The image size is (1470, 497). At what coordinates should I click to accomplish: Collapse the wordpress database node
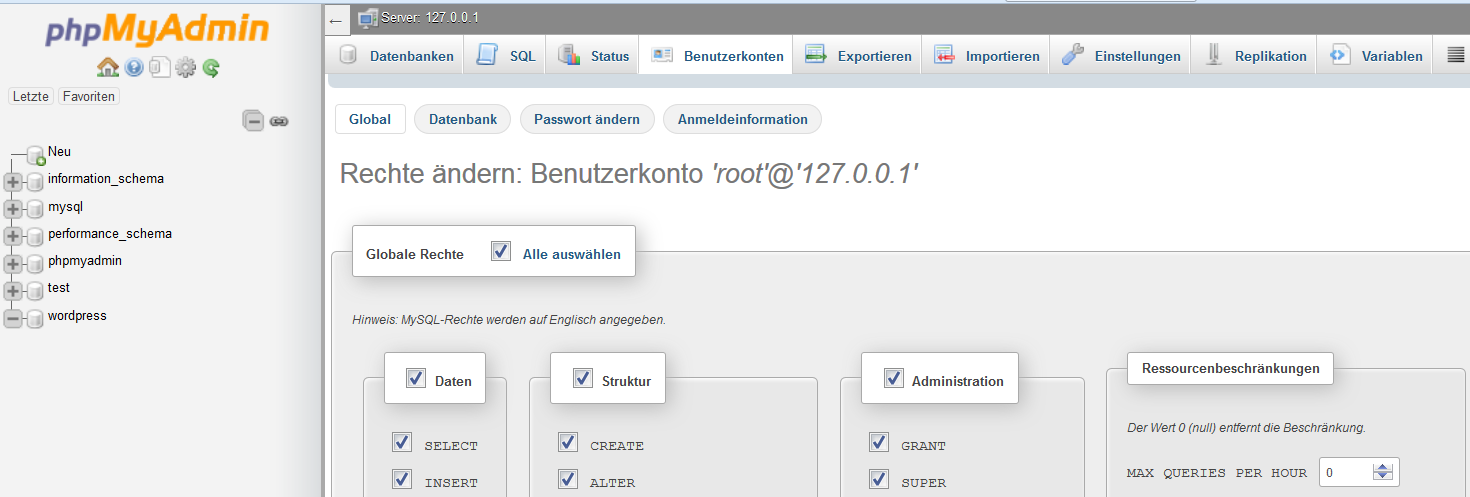click(x=13, y=318)
